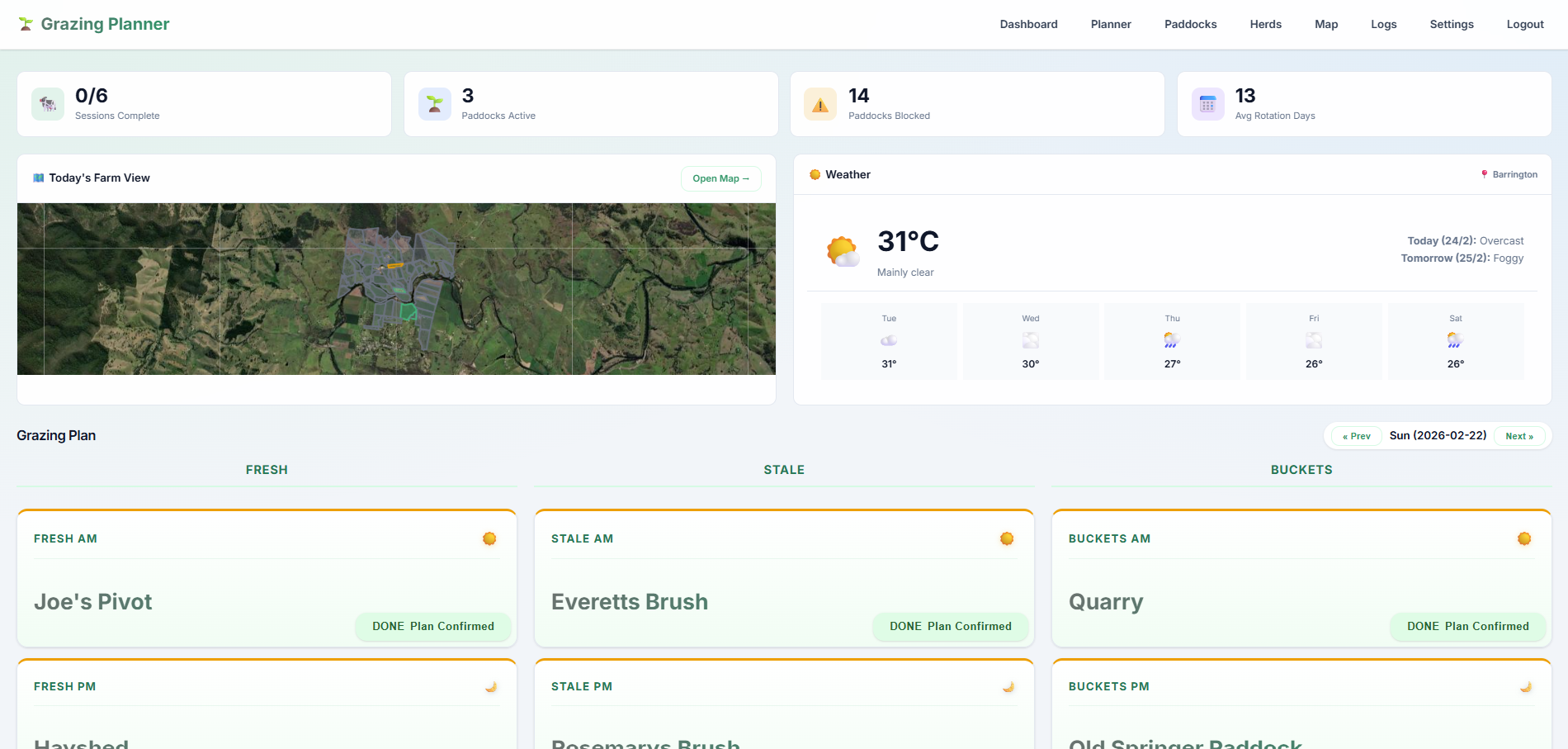Click the sun icon on the Fresh AM card
Image resolution: width=1568 pixels, height=749 pixels.
tap(490, 538)
